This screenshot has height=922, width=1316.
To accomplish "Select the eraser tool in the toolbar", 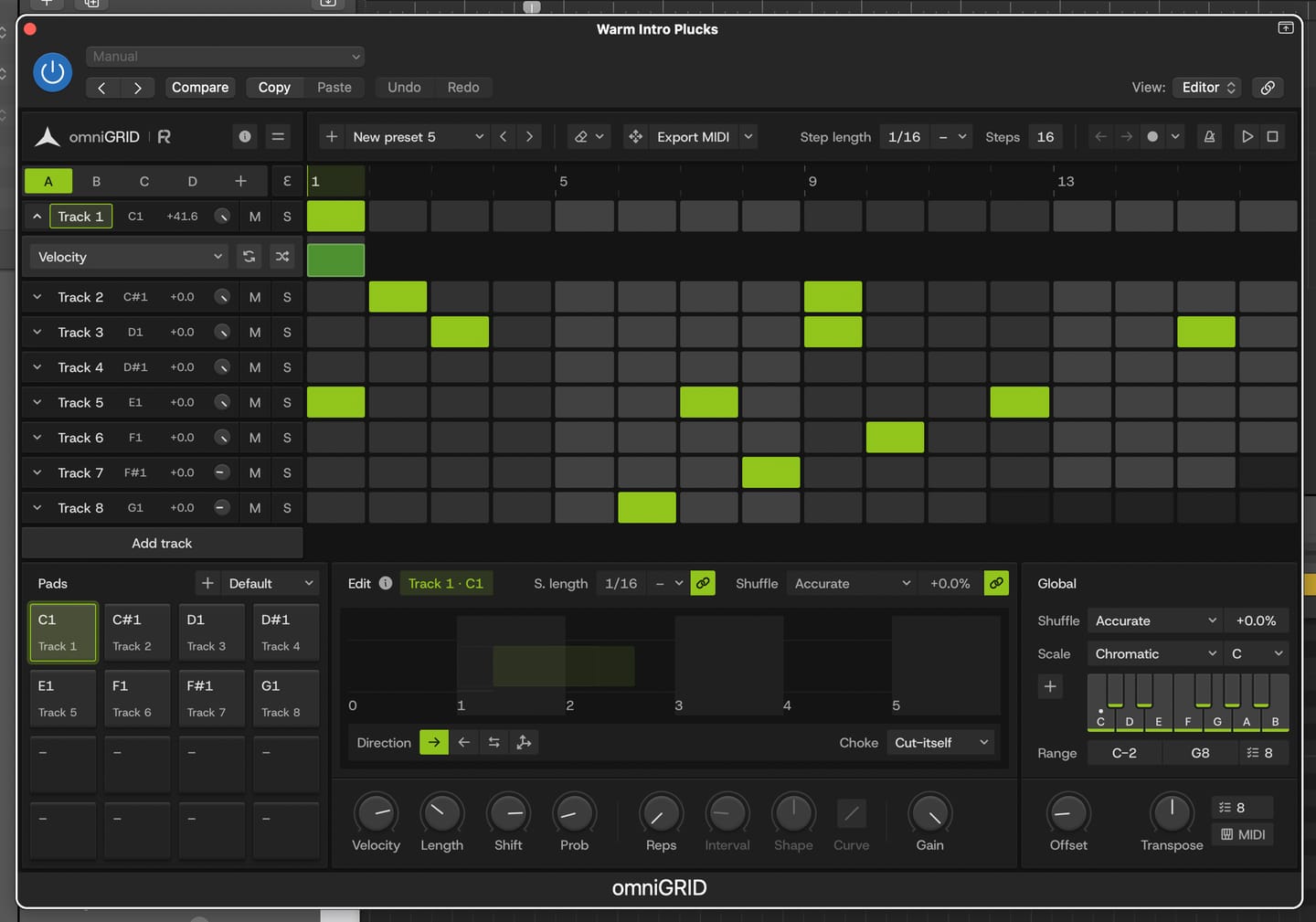I will tap(581, 137).
